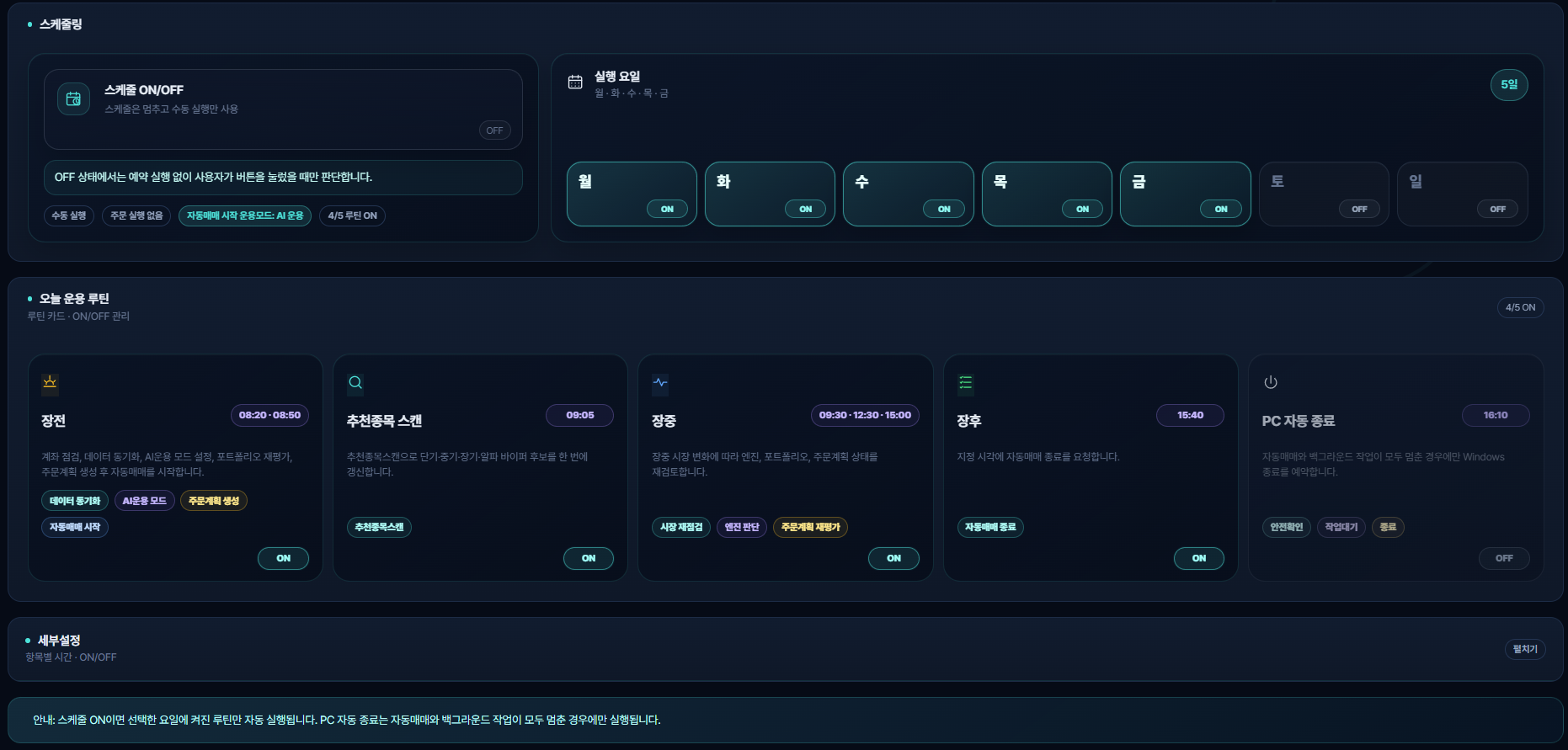Click the schedule ON/OFF calendar icon
This screenshot has width=1568, height=750.
[x=73, y=98]
